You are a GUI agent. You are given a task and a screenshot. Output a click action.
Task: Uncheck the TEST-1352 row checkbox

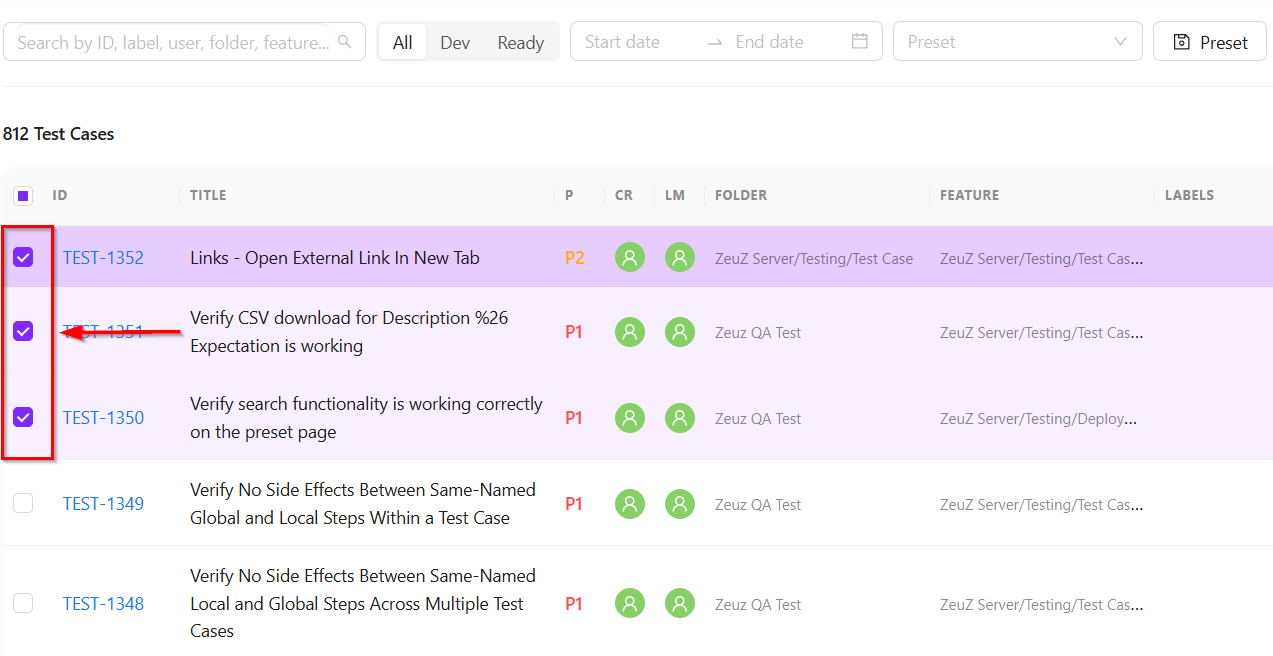[23, 258]
